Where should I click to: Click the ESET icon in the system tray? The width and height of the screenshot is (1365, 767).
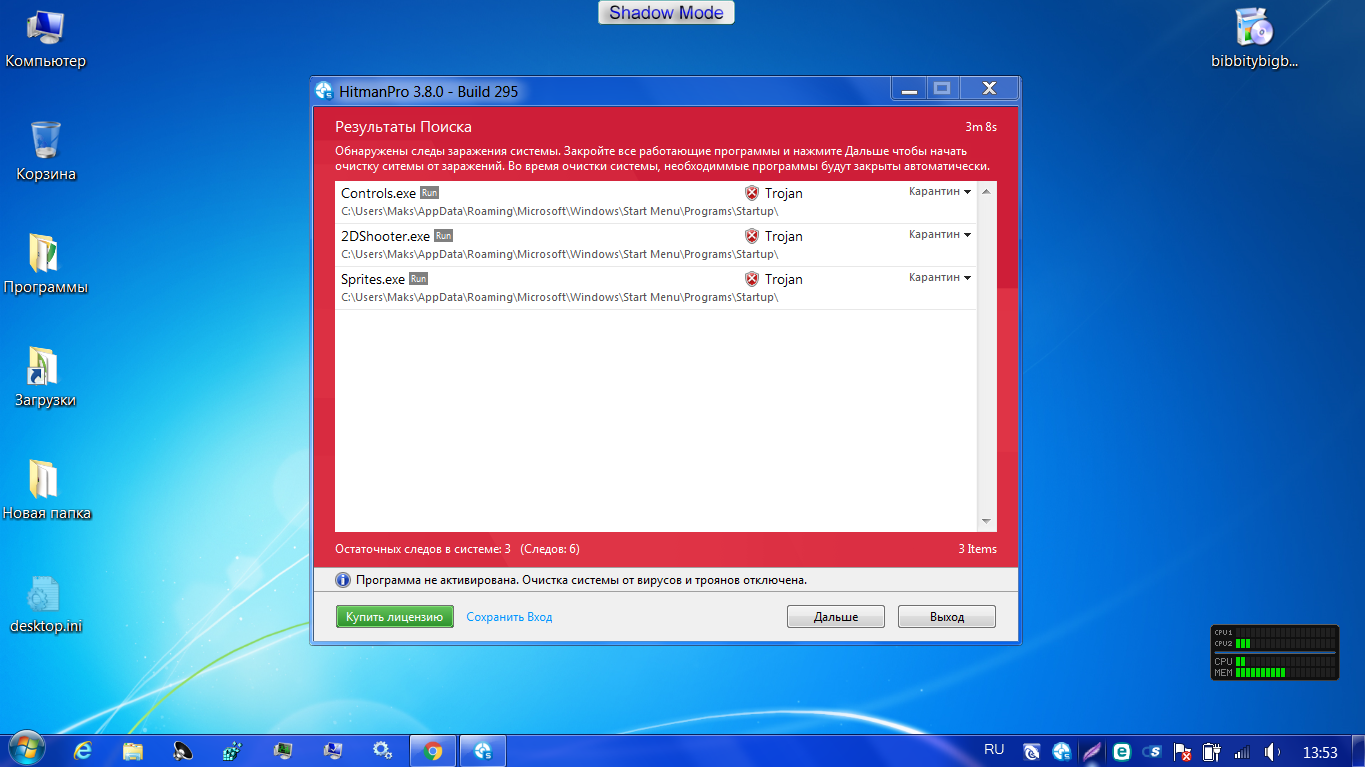tap(1122, 751)
